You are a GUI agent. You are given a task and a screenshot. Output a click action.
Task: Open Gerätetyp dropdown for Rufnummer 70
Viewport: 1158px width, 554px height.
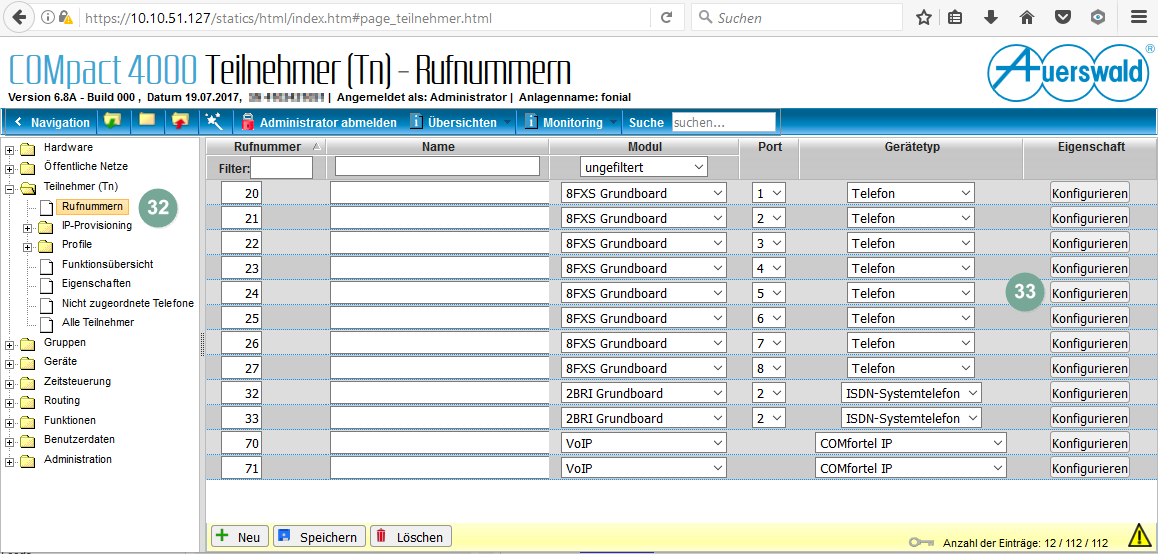[x=911, y=443]
